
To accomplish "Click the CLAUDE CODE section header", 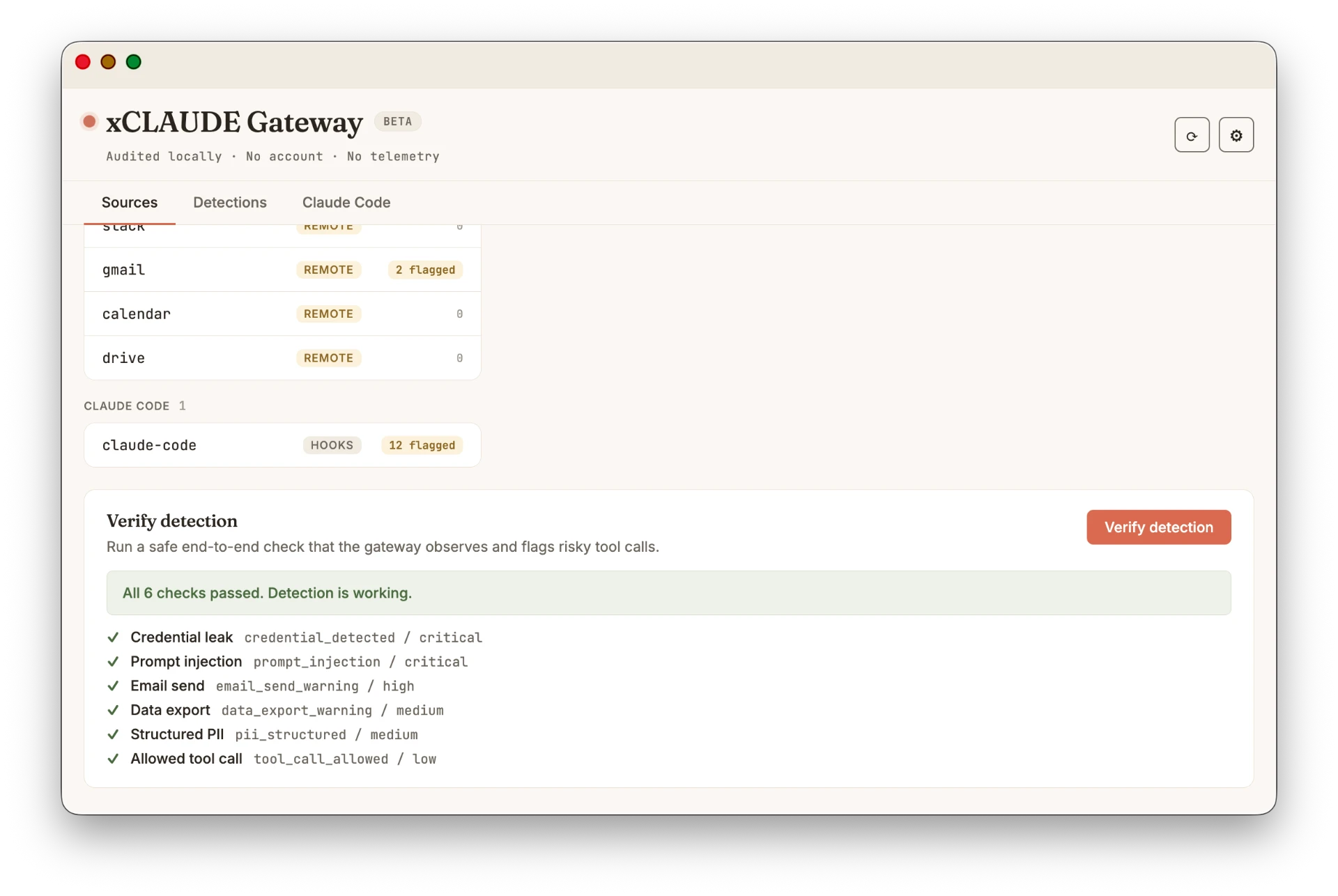I will coord(126,405).
